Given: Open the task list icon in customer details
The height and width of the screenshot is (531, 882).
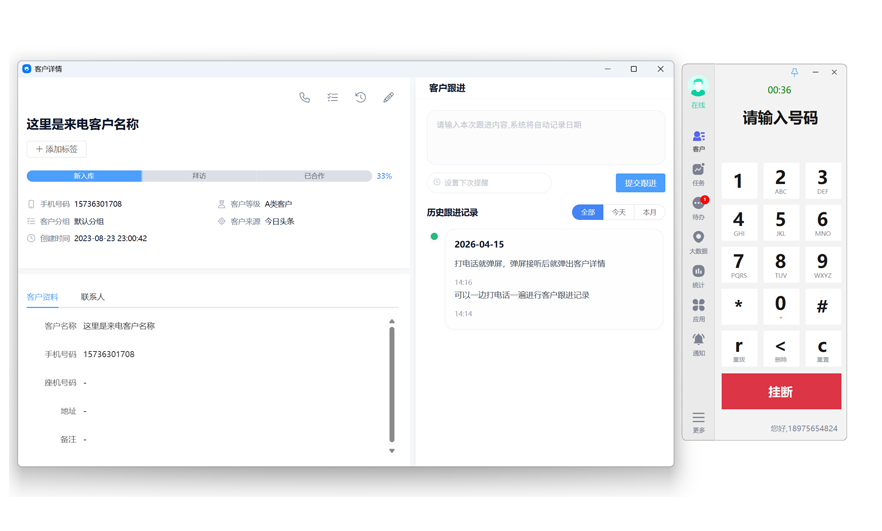Looking at the screenshot, I should [x=332, y=97].
